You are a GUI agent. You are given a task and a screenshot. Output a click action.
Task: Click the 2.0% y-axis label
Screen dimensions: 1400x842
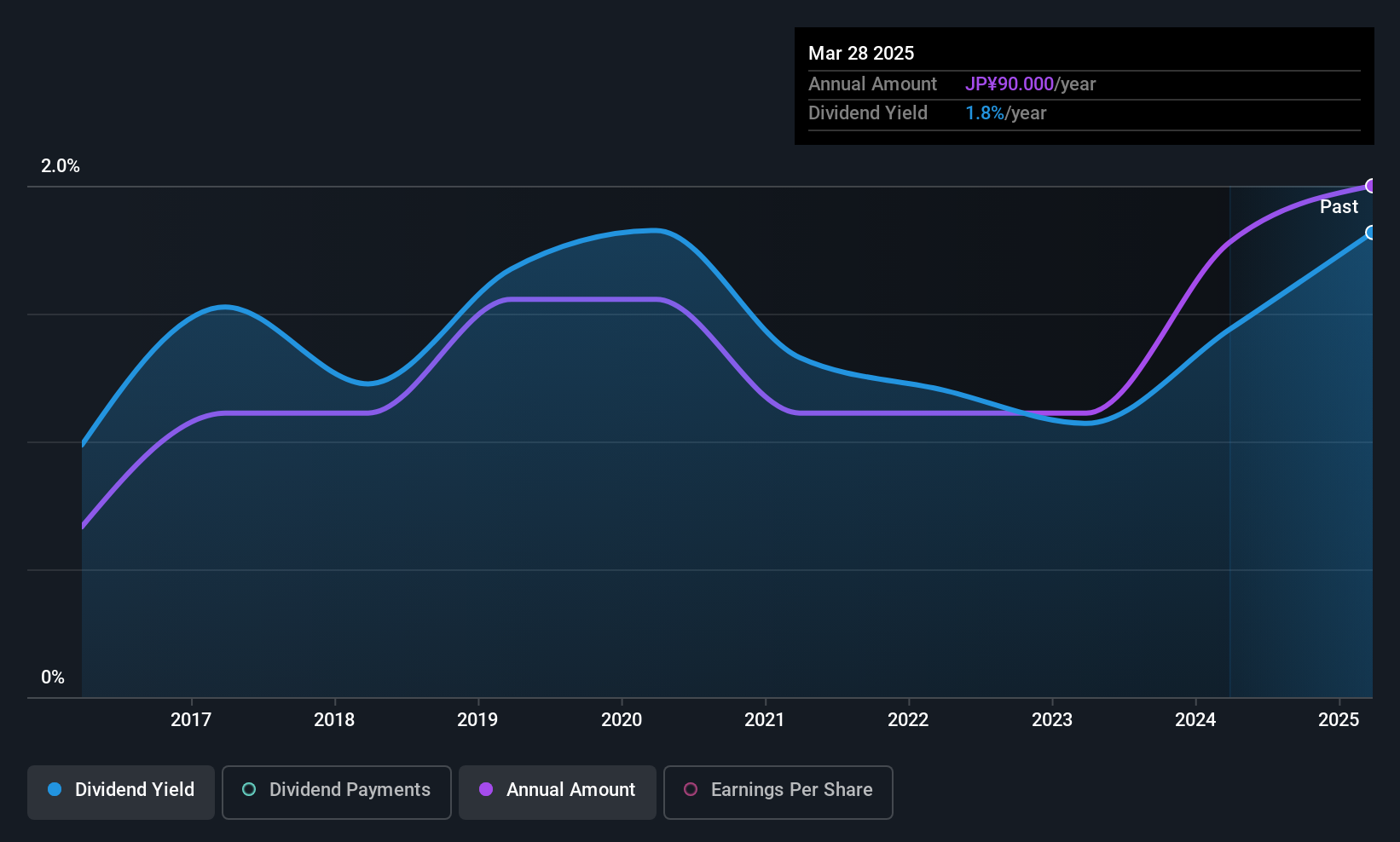click(61, 166)
